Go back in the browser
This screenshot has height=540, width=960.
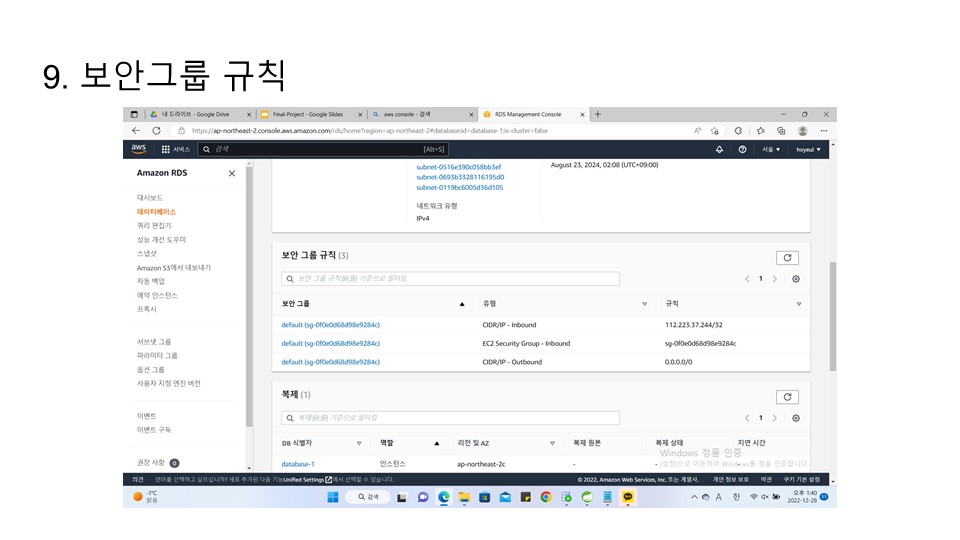coord(136,130)
